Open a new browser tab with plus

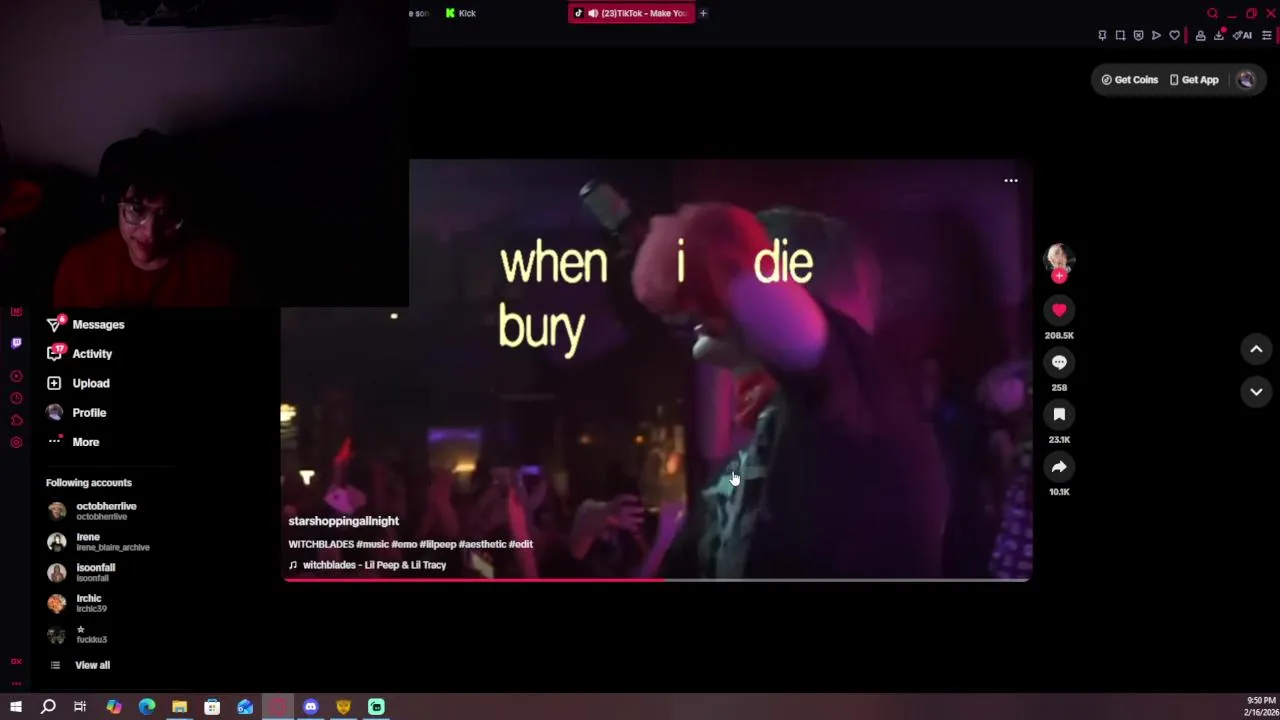pos(703,13)
